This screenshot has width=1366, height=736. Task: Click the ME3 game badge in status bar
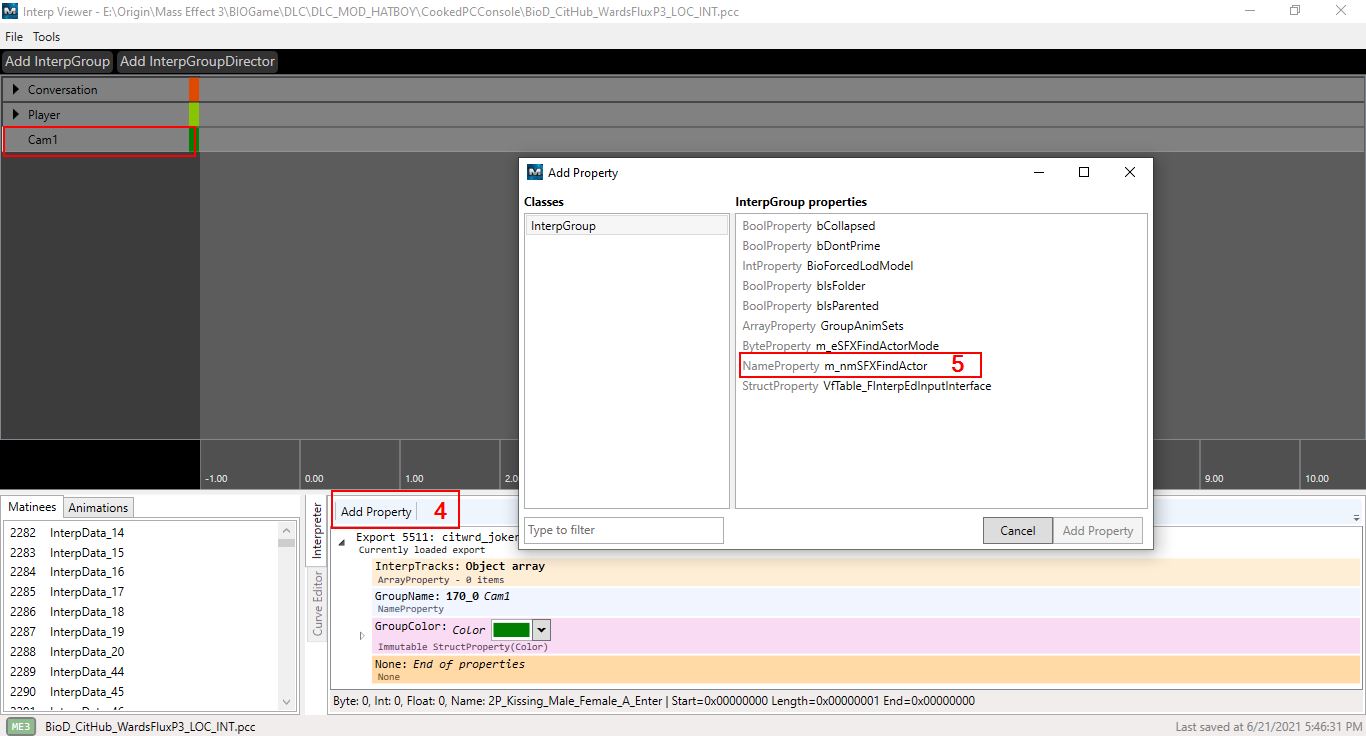point(22,726)
